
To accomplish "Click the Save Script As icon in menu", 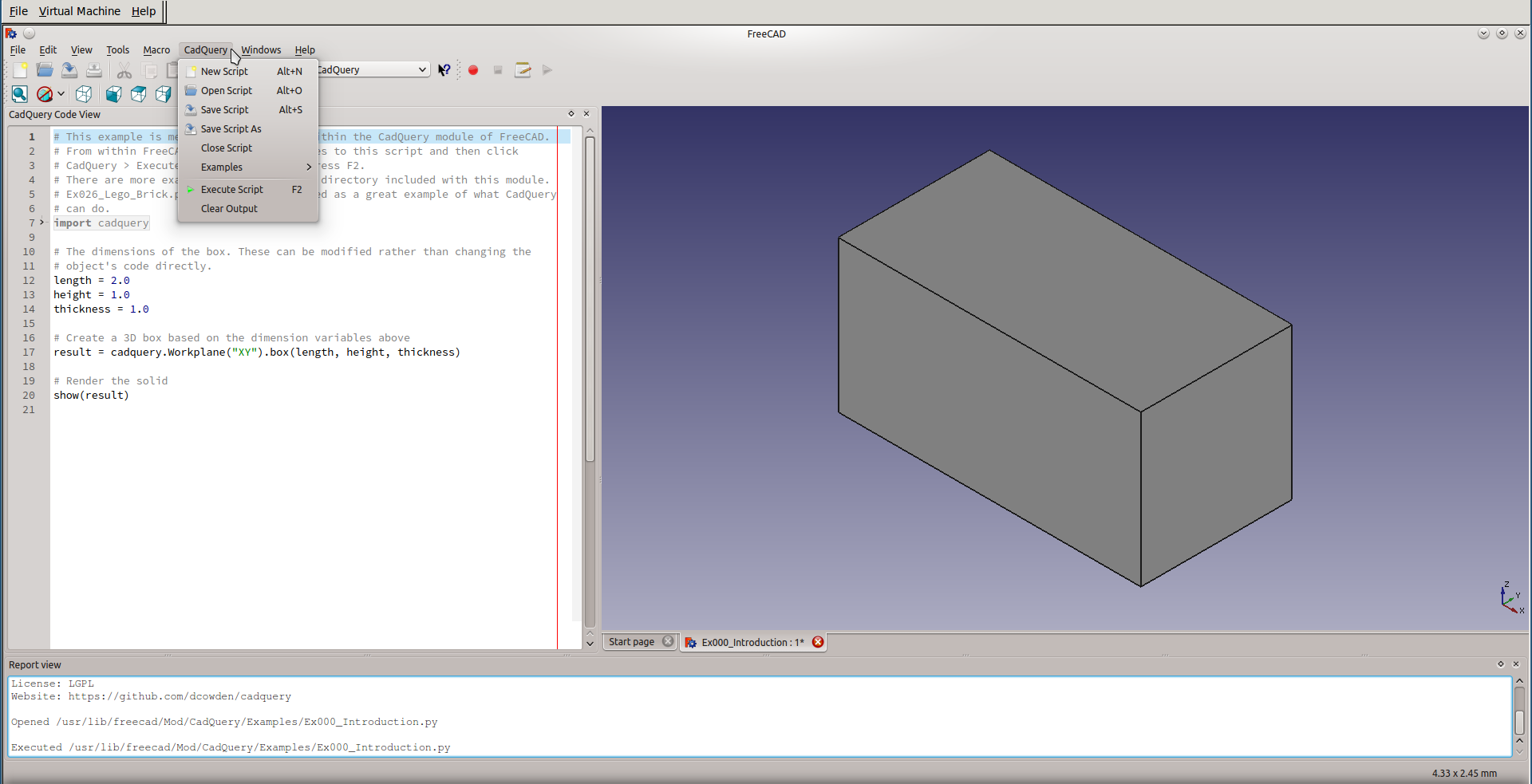I will click(191, 128).
